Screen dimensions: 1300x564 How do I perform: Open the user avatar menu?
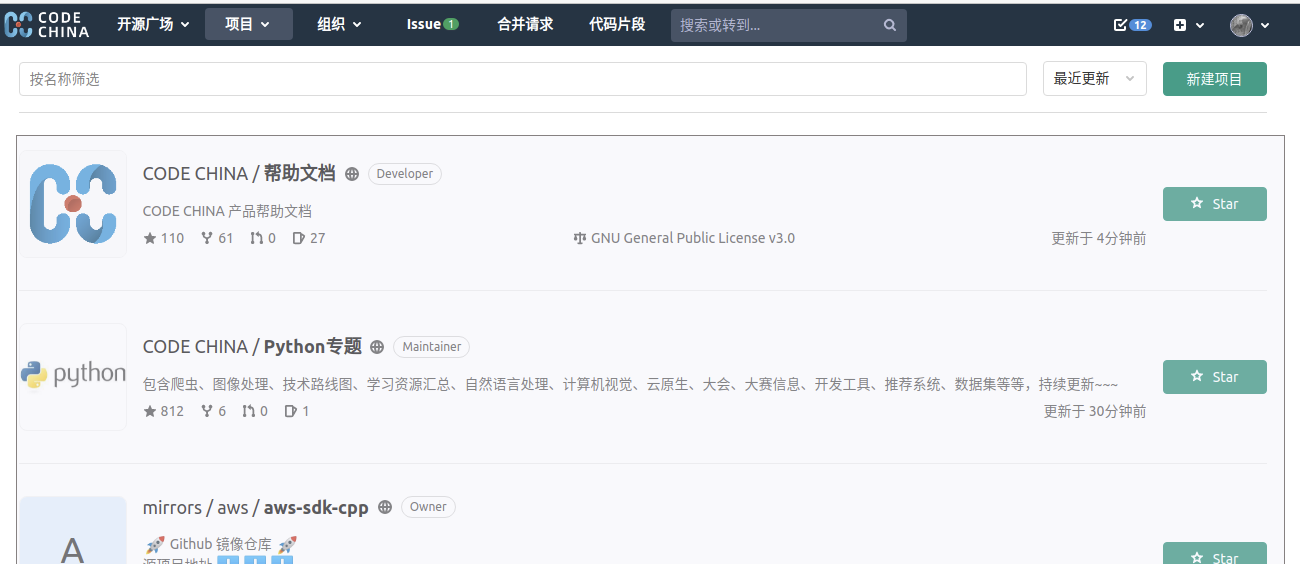(1250, 25)
